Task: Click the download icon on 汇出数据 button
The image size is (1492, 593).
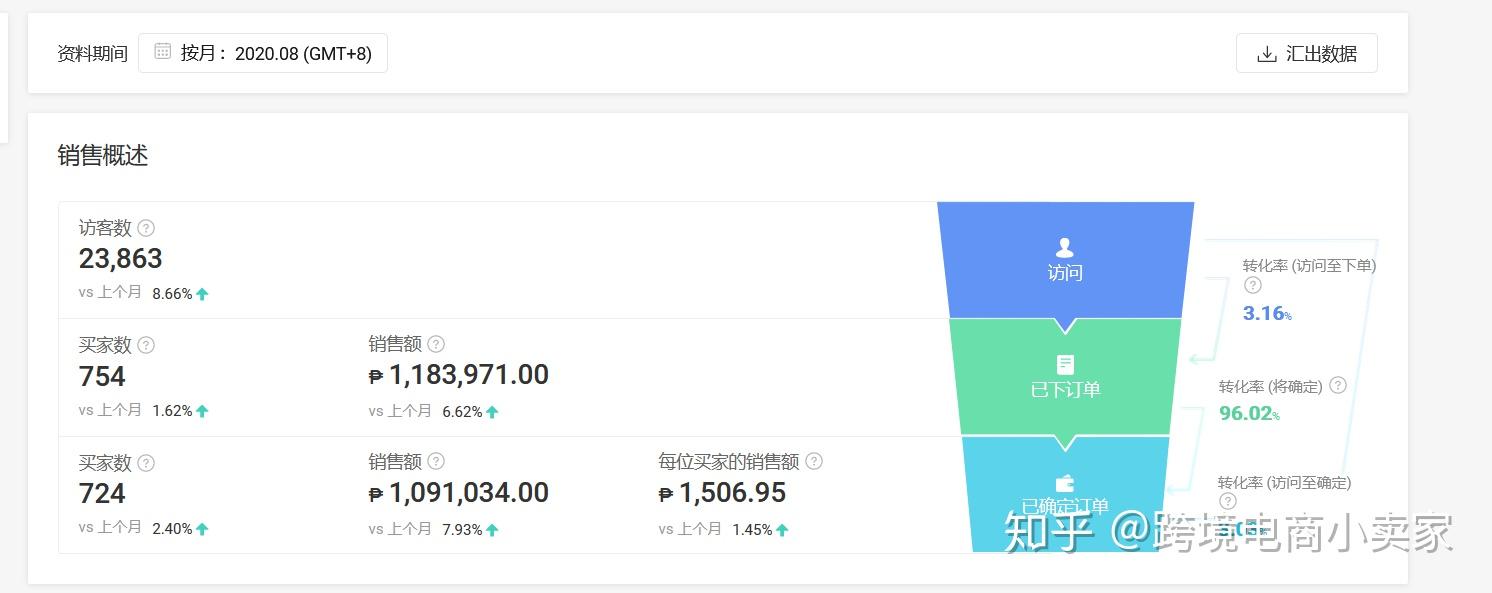Action: [1267, 53]
